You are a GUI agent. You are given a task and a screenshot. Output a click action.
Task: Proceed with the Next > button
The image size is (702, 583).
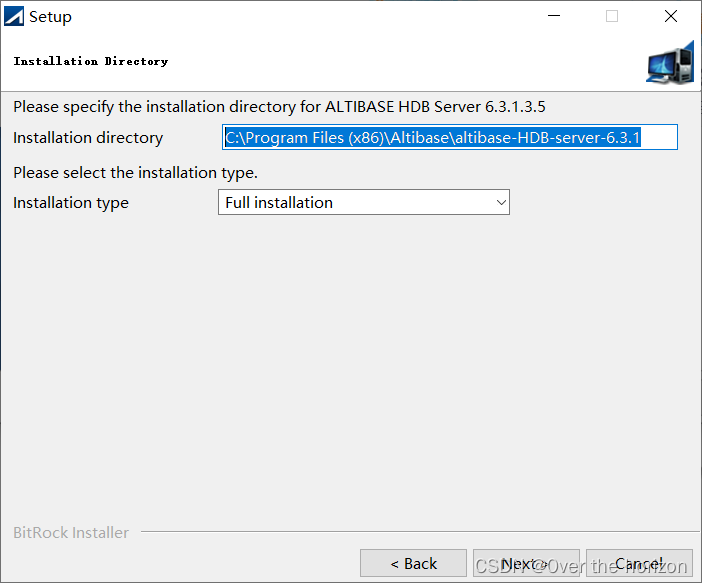tap(526, 563)
